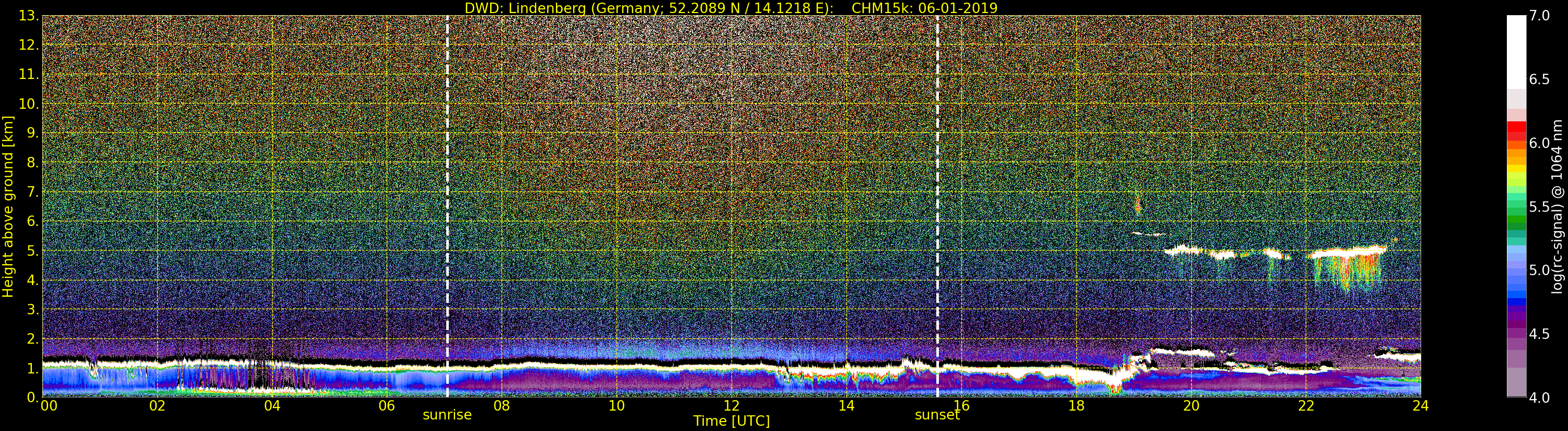Viewport: 1568px width, 431px height.
Task: Click the height axis tick '4.'
Action: tap(33, 280)
